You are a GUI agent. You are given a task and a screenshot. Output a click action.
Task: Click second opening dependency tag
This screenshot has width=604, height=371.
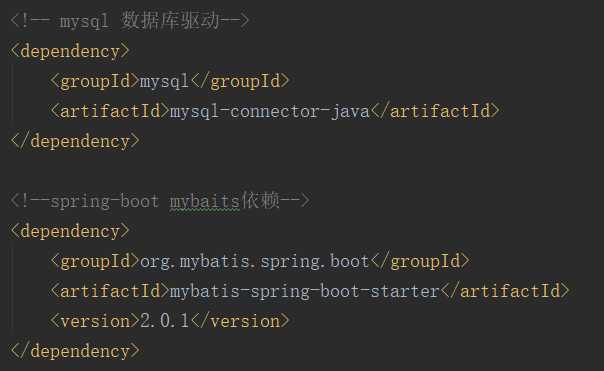point(70,231)
